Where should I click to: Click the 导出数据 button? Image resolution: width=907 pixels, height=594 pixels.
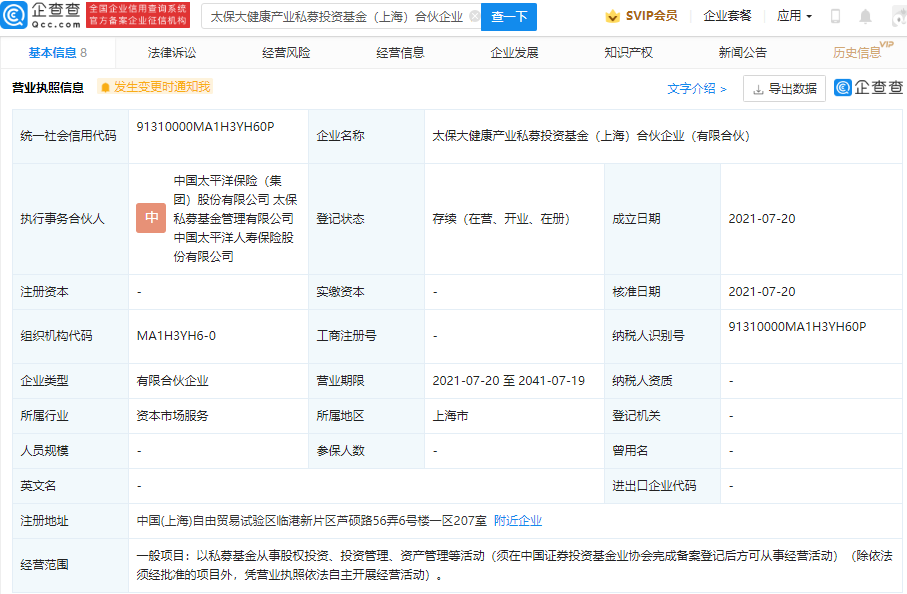tap(784, 88)
